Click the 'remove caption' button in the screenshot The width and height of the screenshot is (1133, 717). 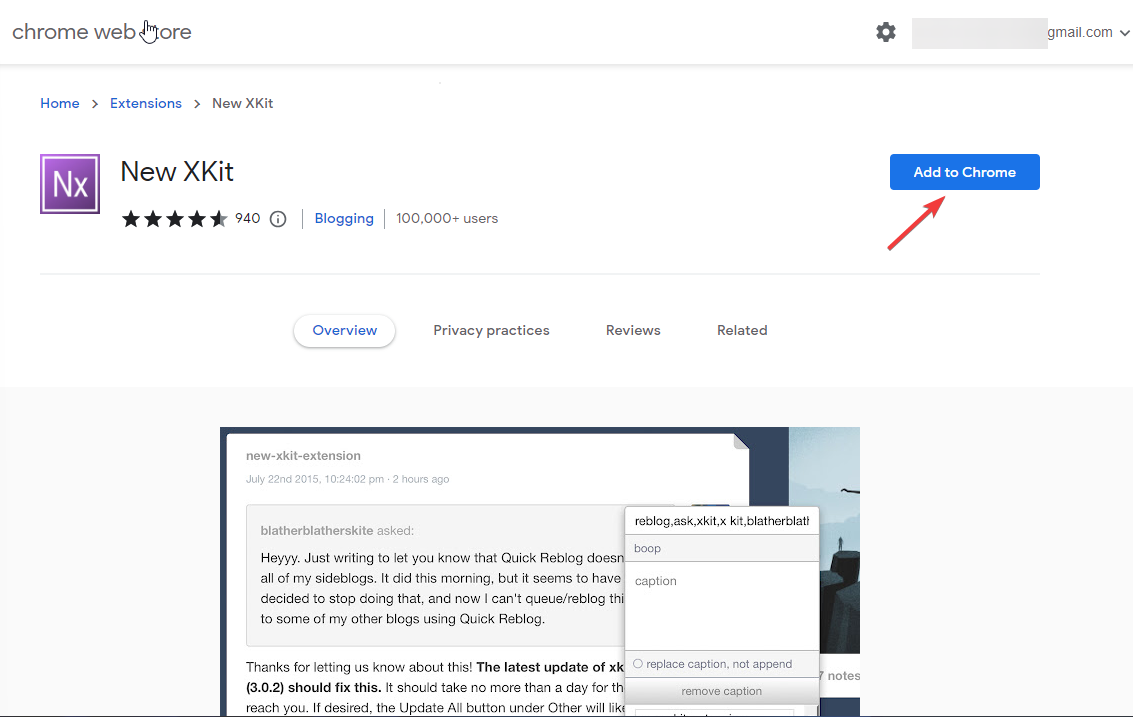point(721,690)
